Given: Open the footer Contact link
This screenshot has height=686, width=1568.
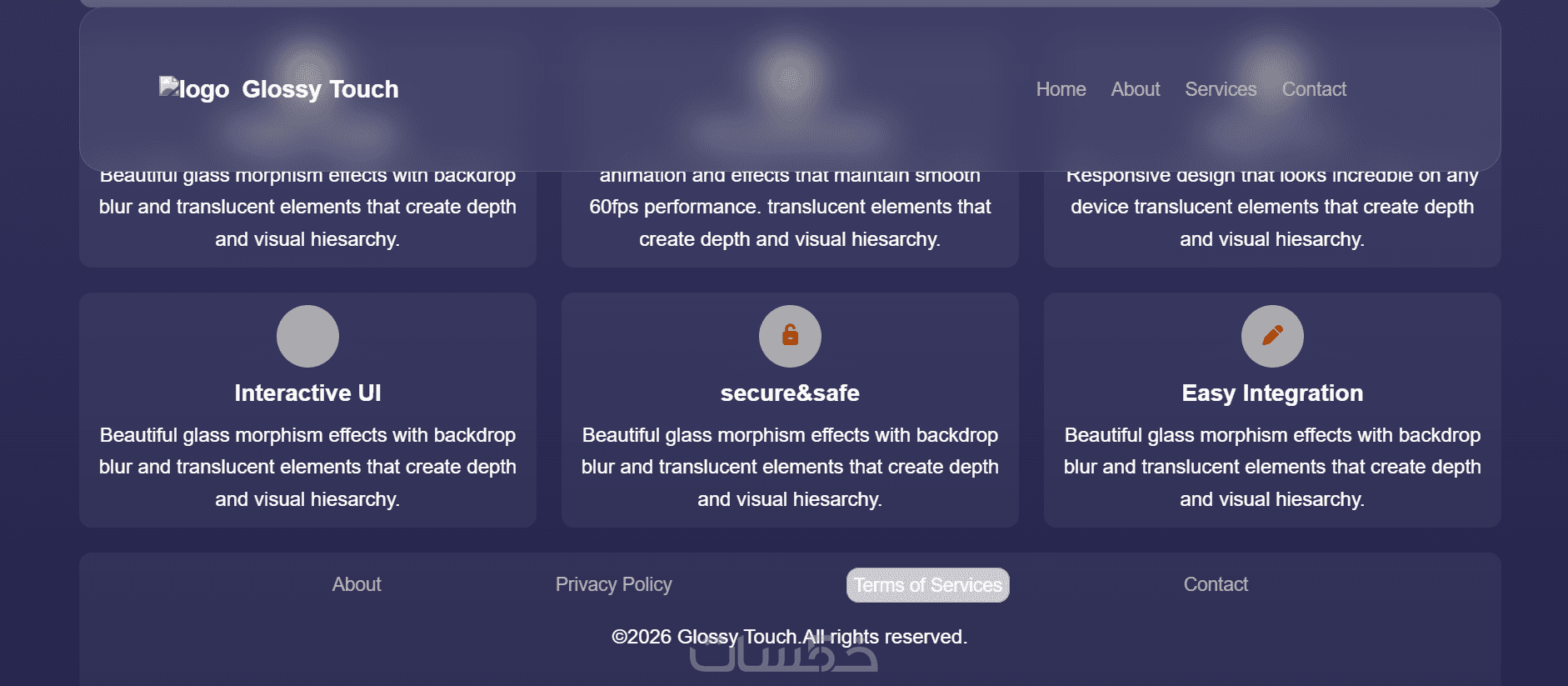Looking at the screenshot, I should (1216, 584).
